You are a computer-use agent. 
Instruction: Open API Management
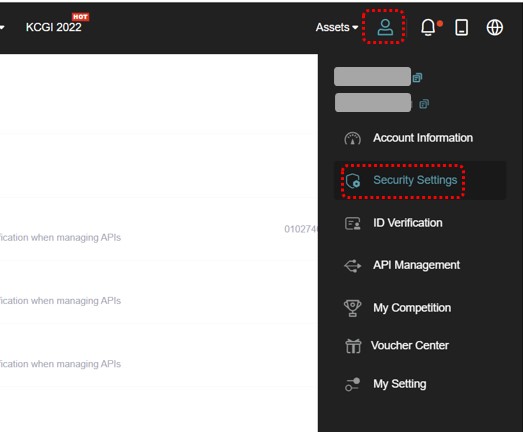coord(416,265)
